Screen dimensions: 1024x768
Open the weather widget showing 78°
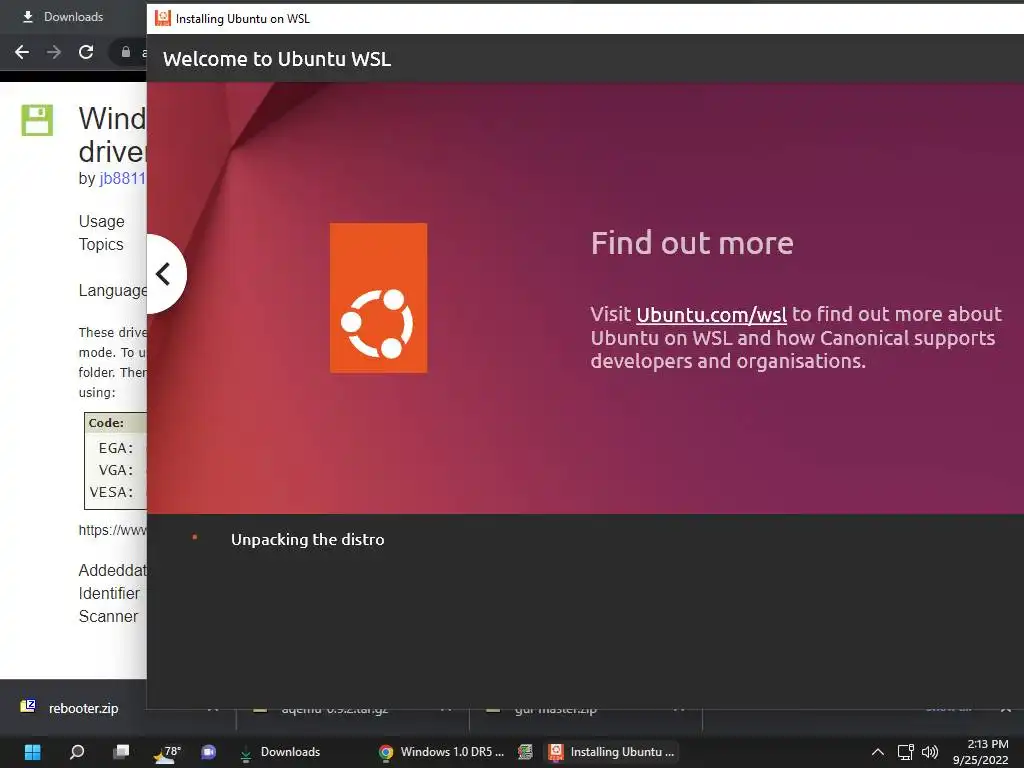(x=167, y=752)
